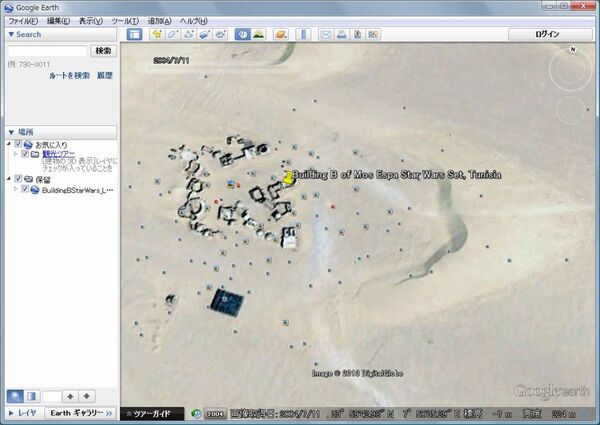Click the Email envelope icon
The height and width of the screenshot is (425, 600).
[x=325, y=34]
